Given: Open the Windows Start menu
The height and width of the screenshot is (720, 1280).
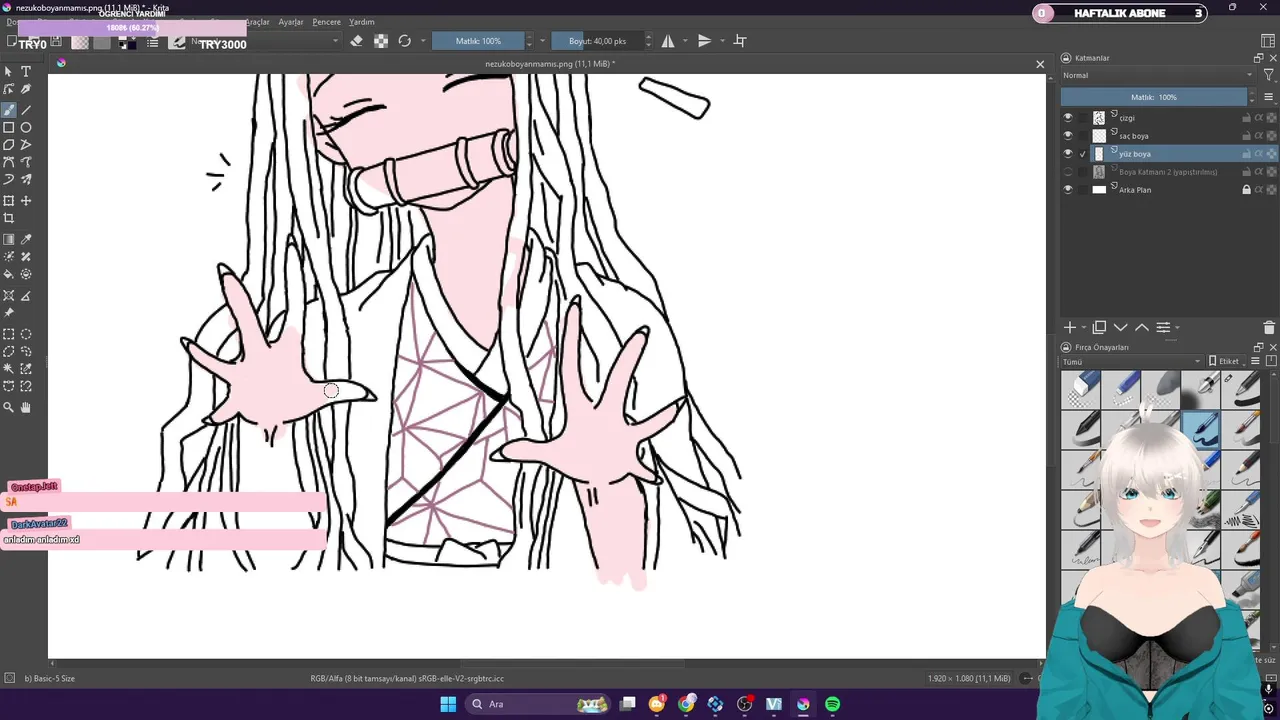Looking at the screenshot, I should click(x=448, y=704).
